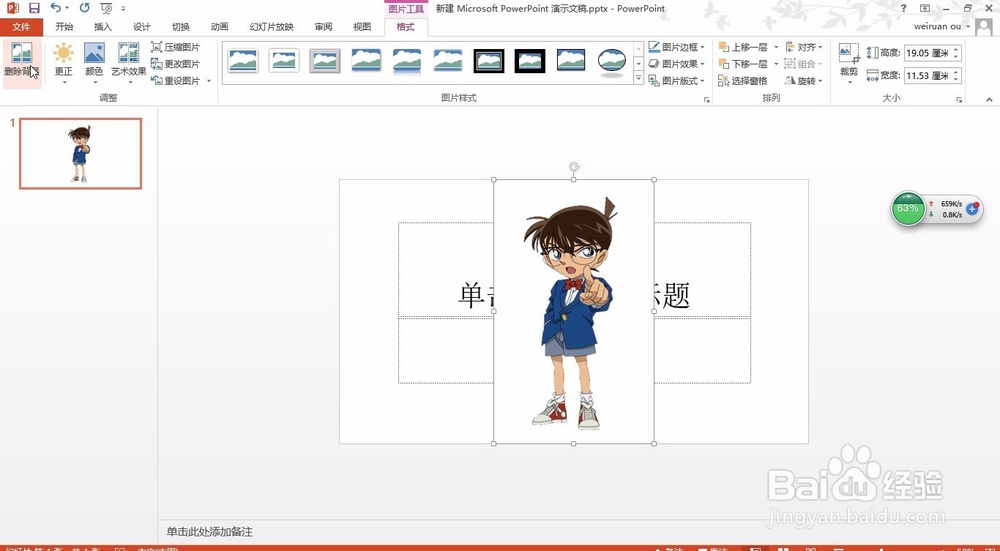Increase picture height with stepper up arrow
The height and width of the screenshot is (551, 1000).
[957, 49]
